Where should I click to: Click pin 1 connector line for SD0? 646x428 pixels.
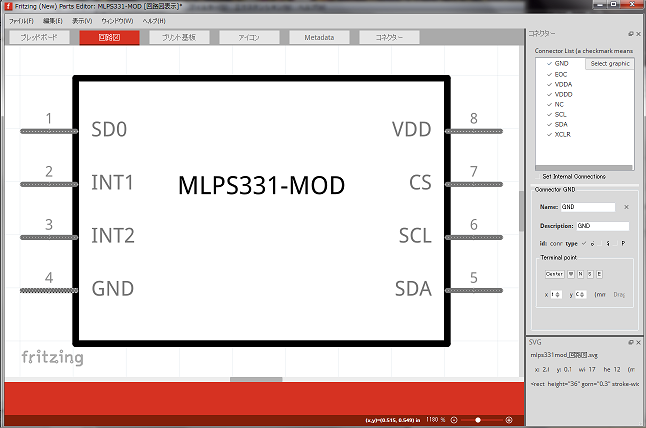[x=49, y=131]
